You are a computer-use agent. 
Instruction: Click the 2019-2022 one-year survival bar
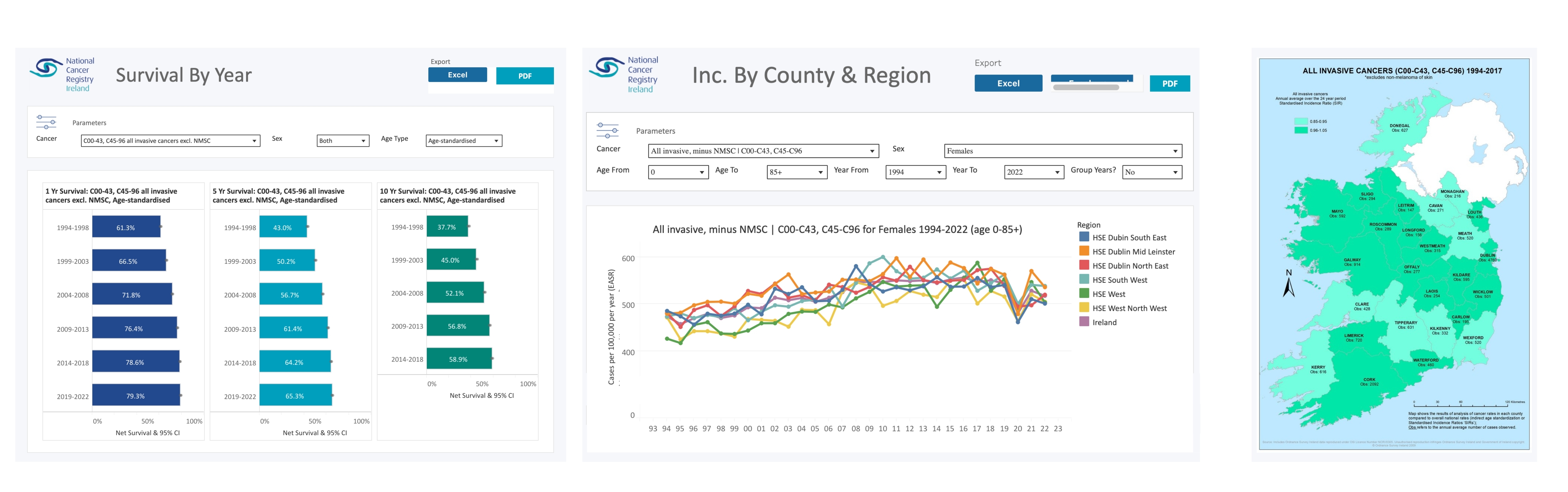coord(136,395)
